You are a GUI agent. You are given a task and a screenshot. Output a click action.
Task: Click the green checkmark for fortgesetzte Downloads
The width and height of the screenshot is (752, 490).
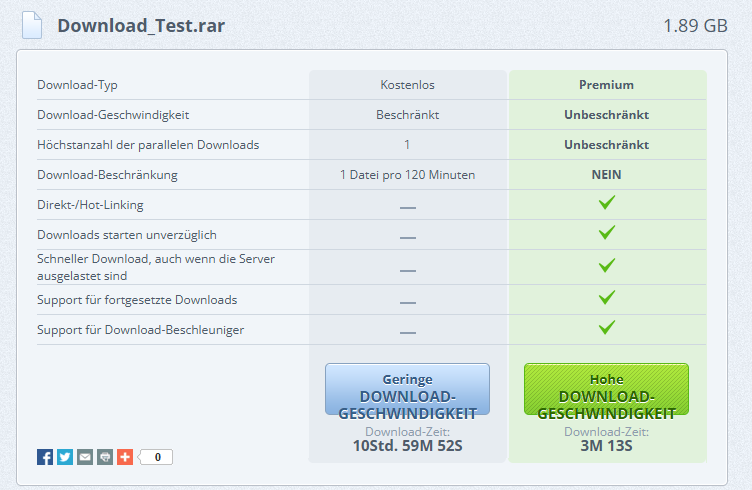607,297
